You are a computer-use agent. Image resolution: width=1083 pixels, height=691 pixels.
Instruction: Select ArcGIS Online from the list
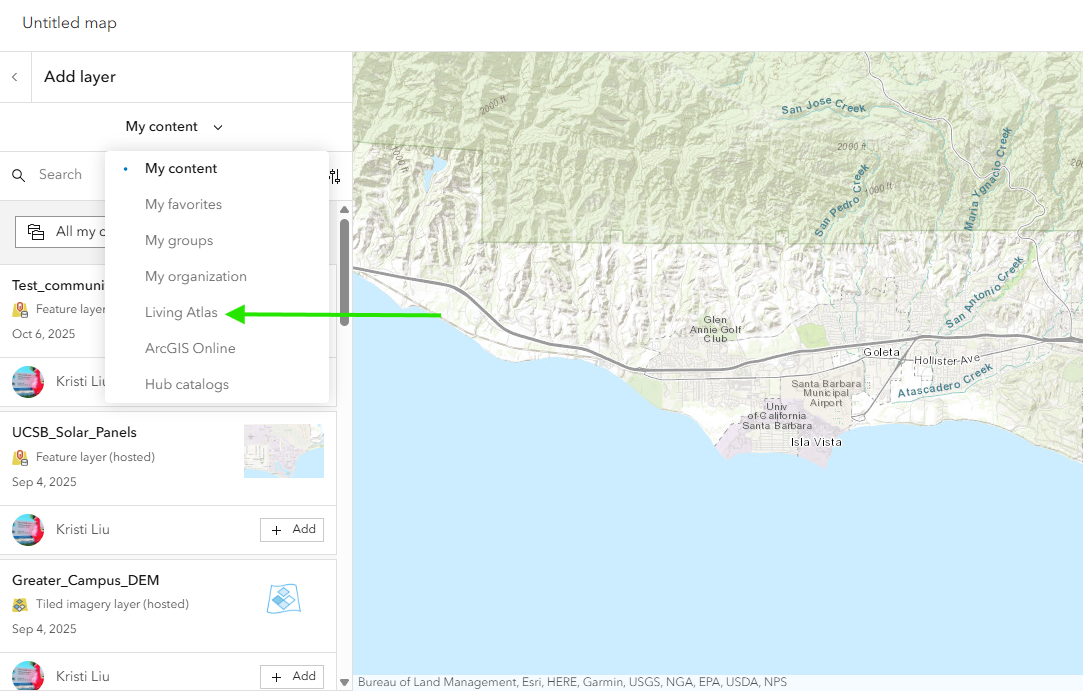click(x=190, y=349)
